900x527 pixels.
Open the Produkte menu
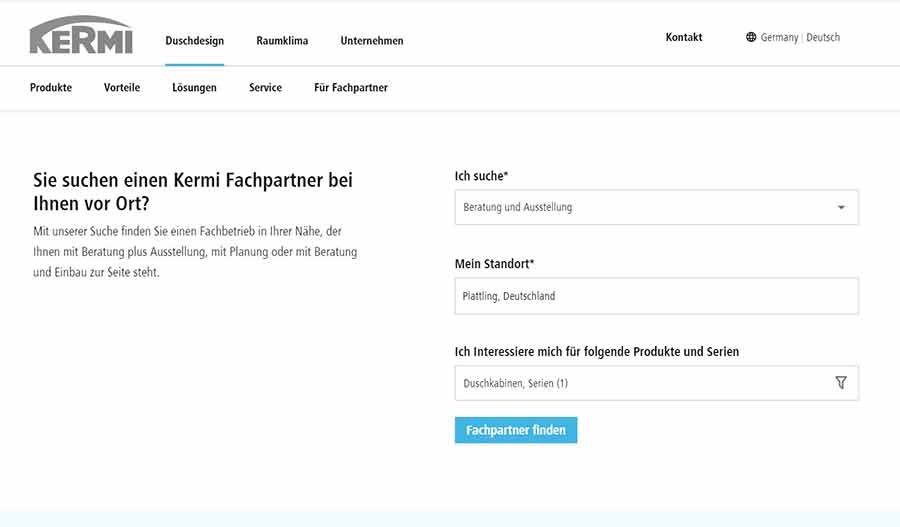(x=51, y=88)
